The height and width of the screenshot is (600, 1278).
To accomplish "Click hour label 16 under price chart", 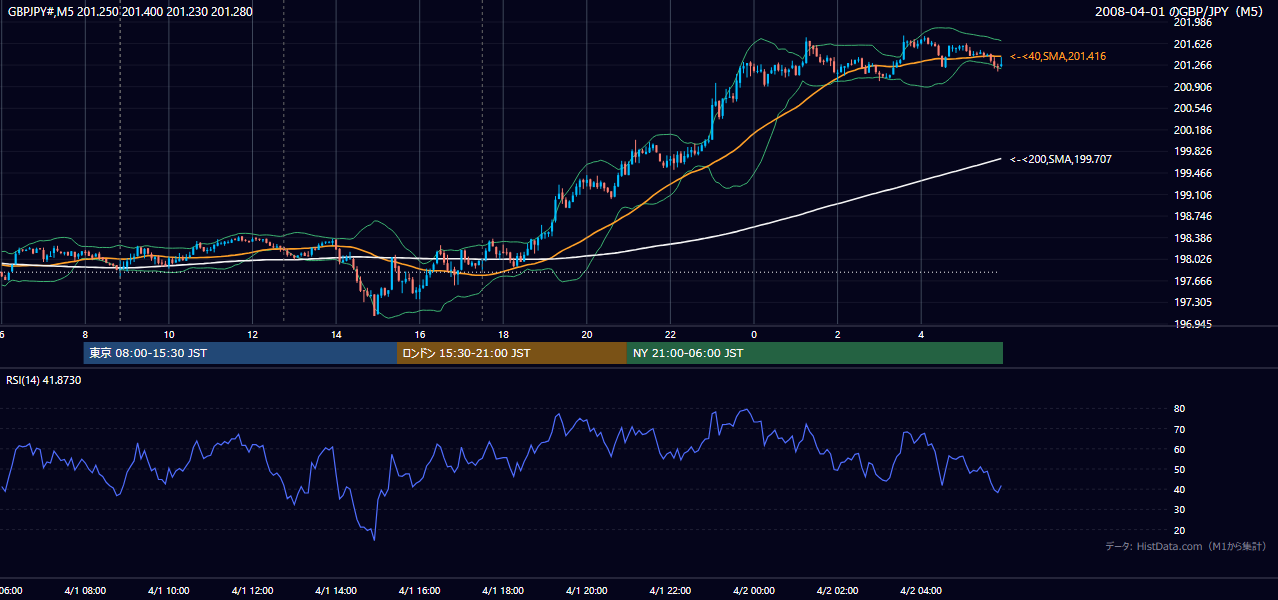I will point(420,334).
